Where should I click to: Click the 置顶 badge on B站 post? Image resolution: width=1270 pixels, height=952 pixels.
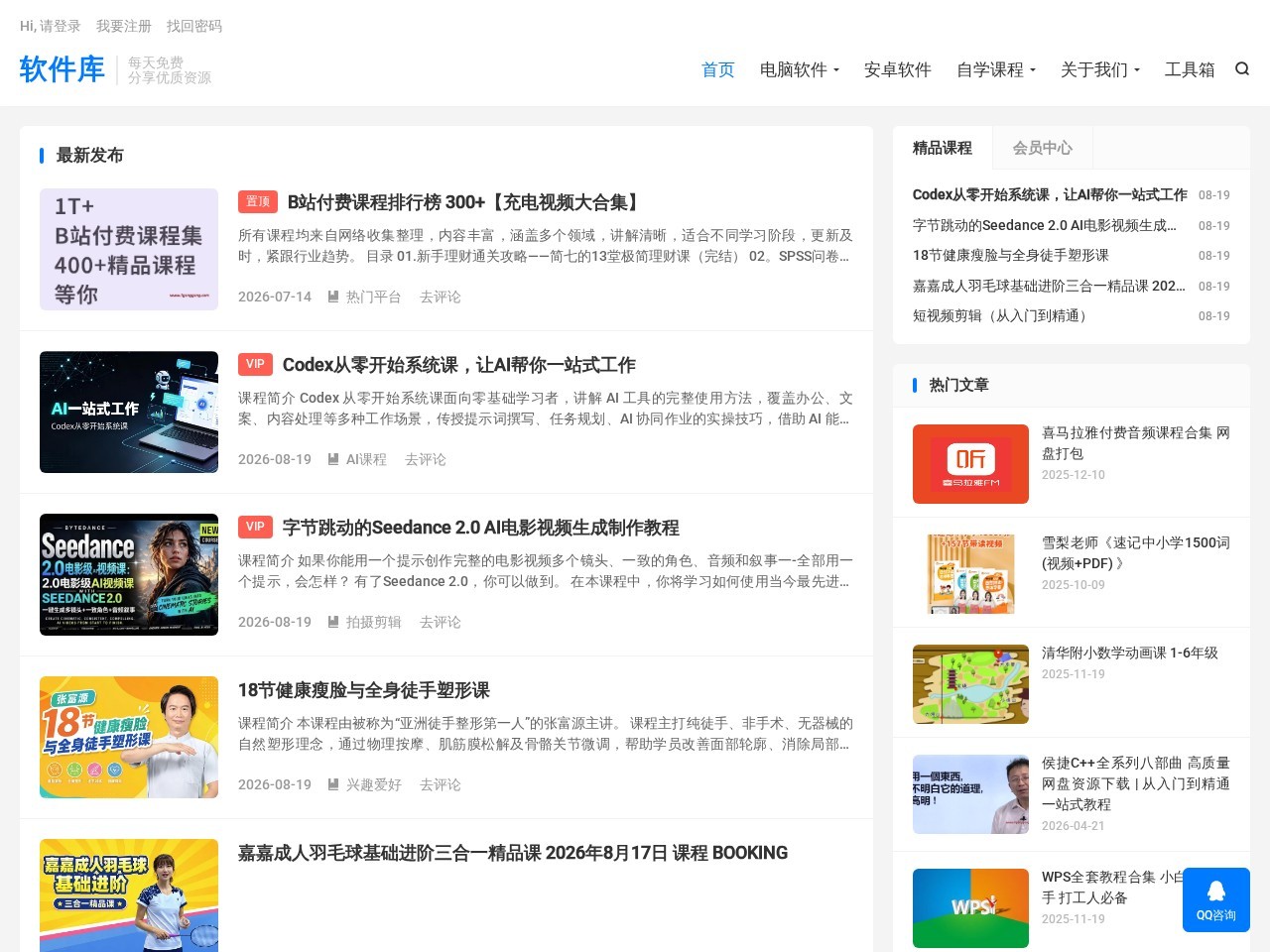coord(258,201)
